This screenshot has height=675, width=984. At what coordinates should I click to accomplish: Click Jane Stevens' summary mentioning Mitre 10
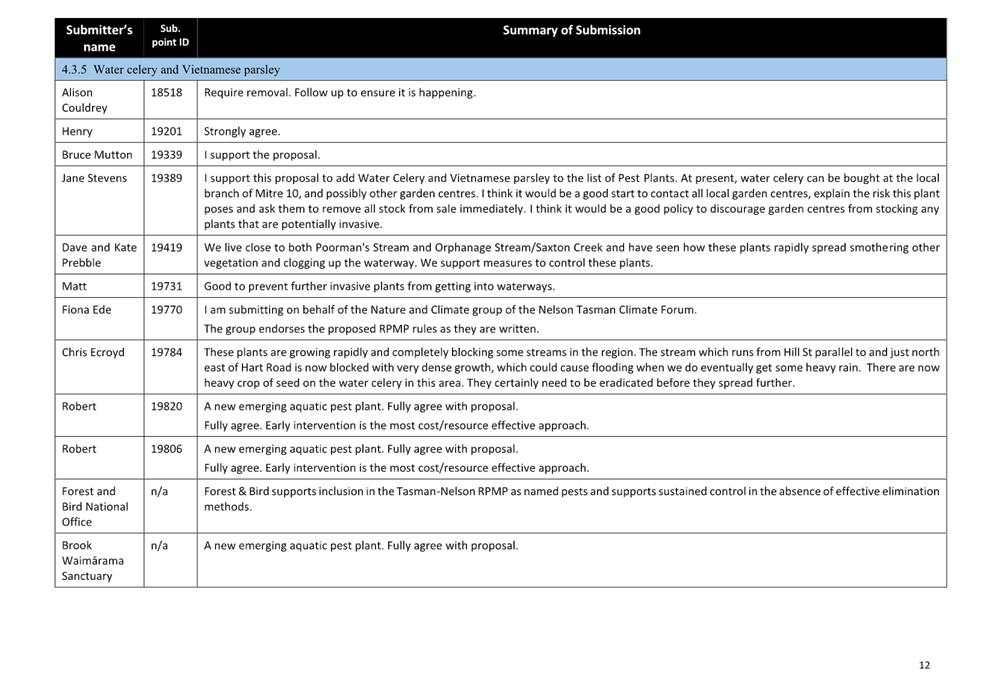pos(571,201)
